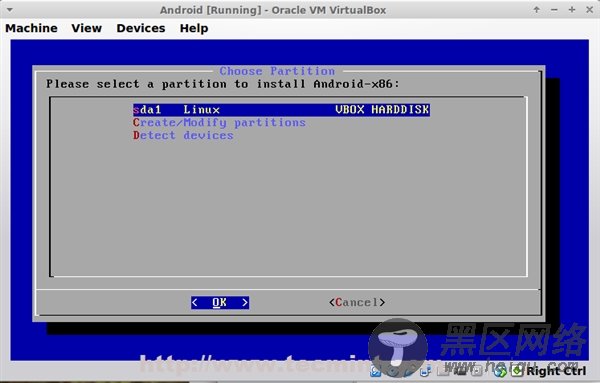Confirm with the OK button
The image size is (600, 383).
click(220, 303)
